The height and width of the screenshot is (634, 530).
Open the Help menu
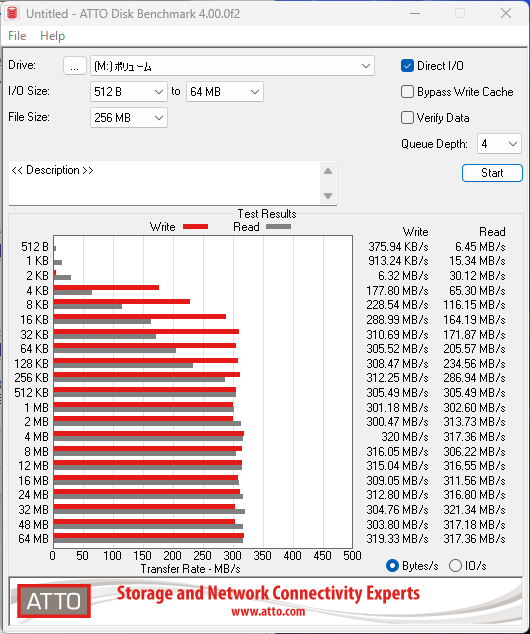[53, 36]
